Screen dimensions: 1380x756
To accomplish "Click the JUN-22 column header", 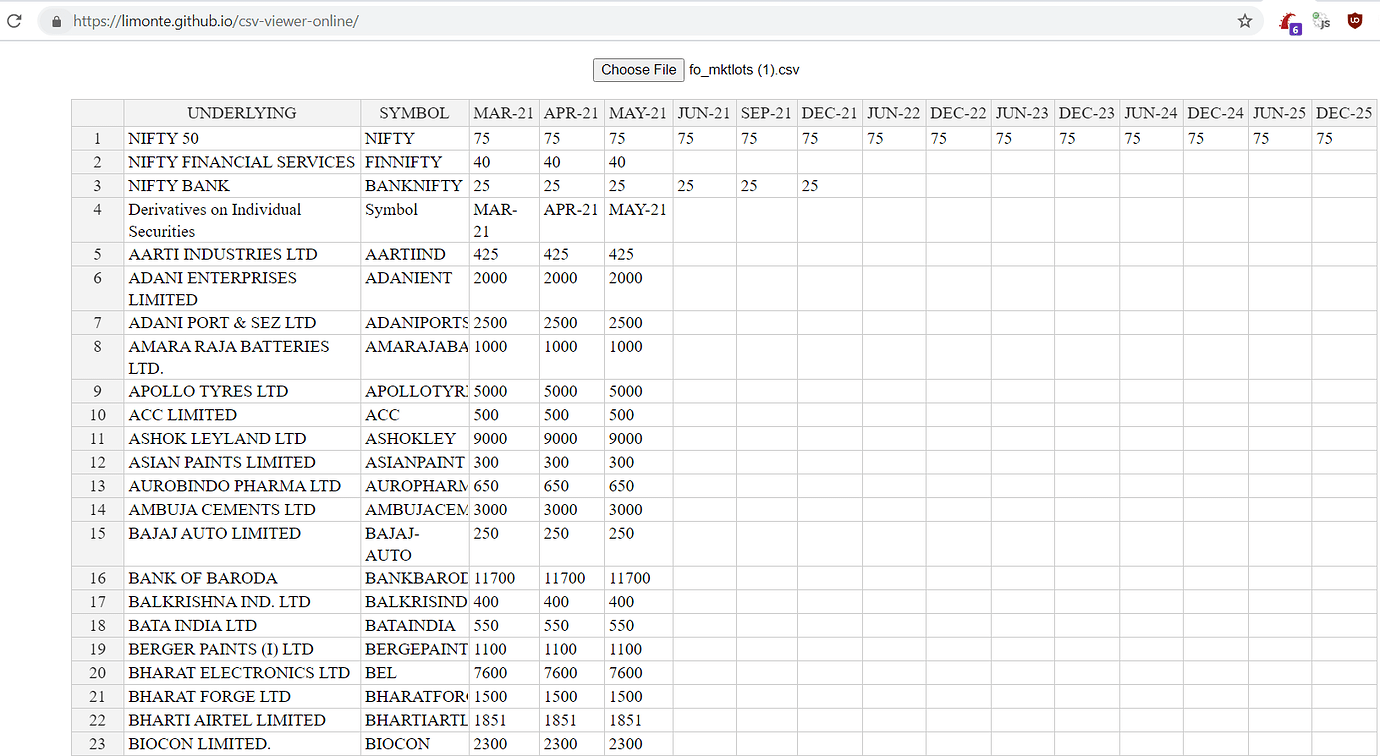I will 893,113.
